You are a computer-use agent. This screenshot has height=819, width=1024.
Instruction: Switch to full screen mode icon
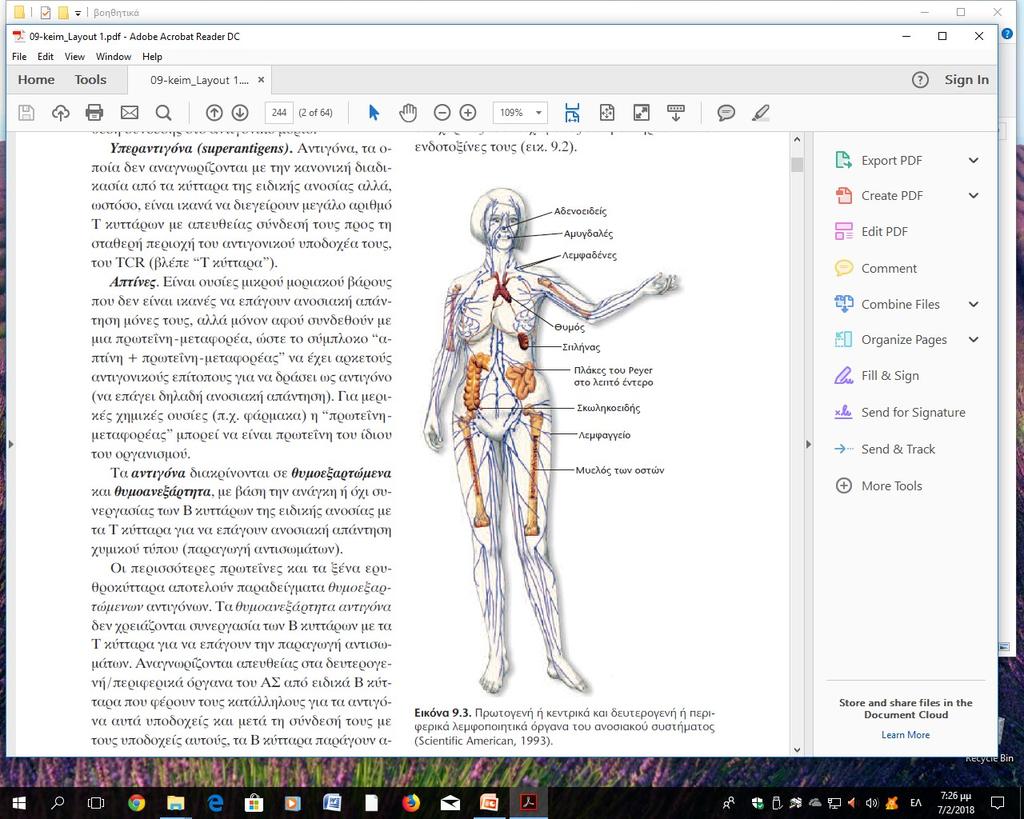tap(641, 113)
